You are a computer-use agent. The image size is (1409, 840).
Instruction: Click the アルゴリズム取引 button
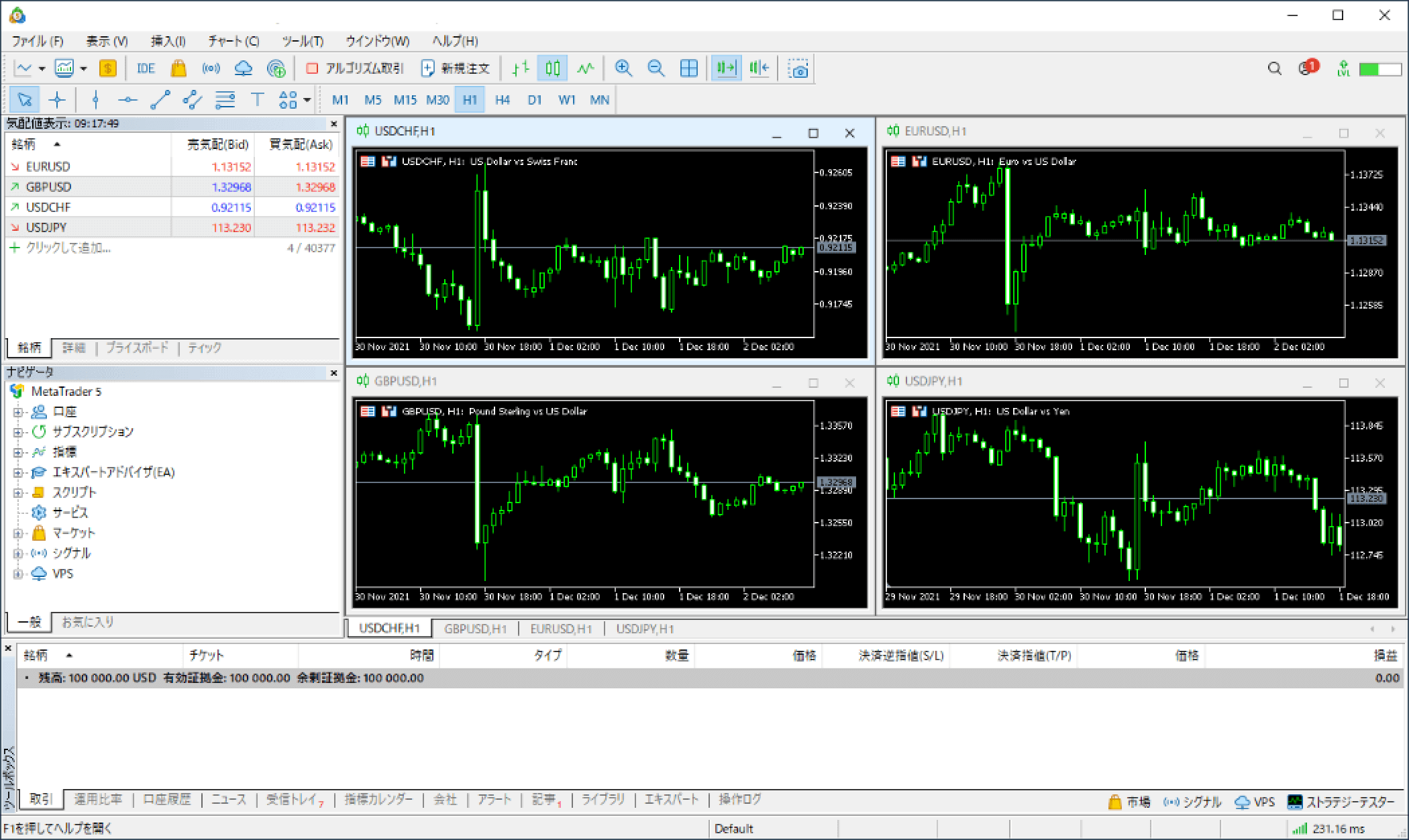355,68
